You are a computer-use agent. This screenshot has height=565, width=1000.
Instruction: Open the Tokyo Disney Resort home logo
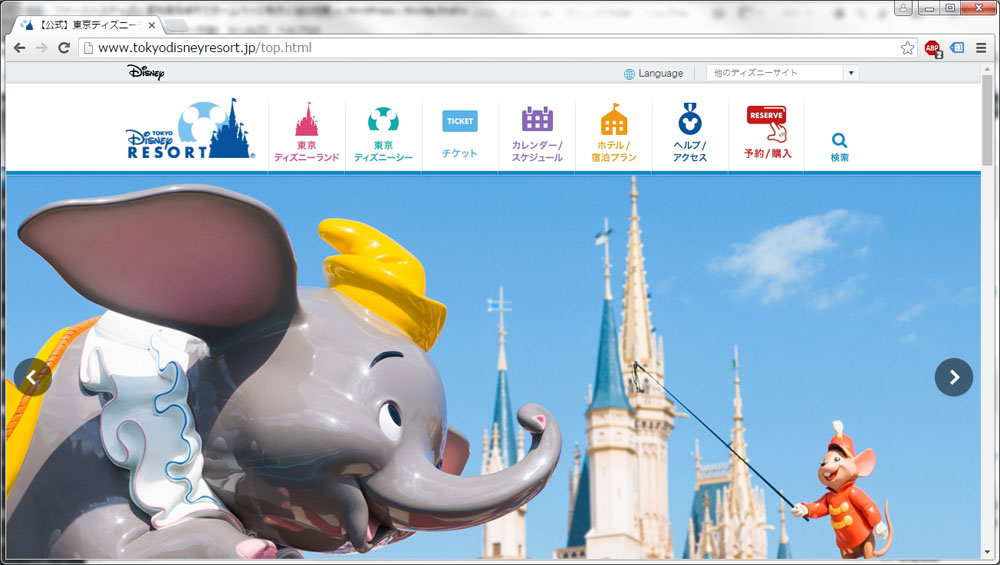click(x=191, y=129)
